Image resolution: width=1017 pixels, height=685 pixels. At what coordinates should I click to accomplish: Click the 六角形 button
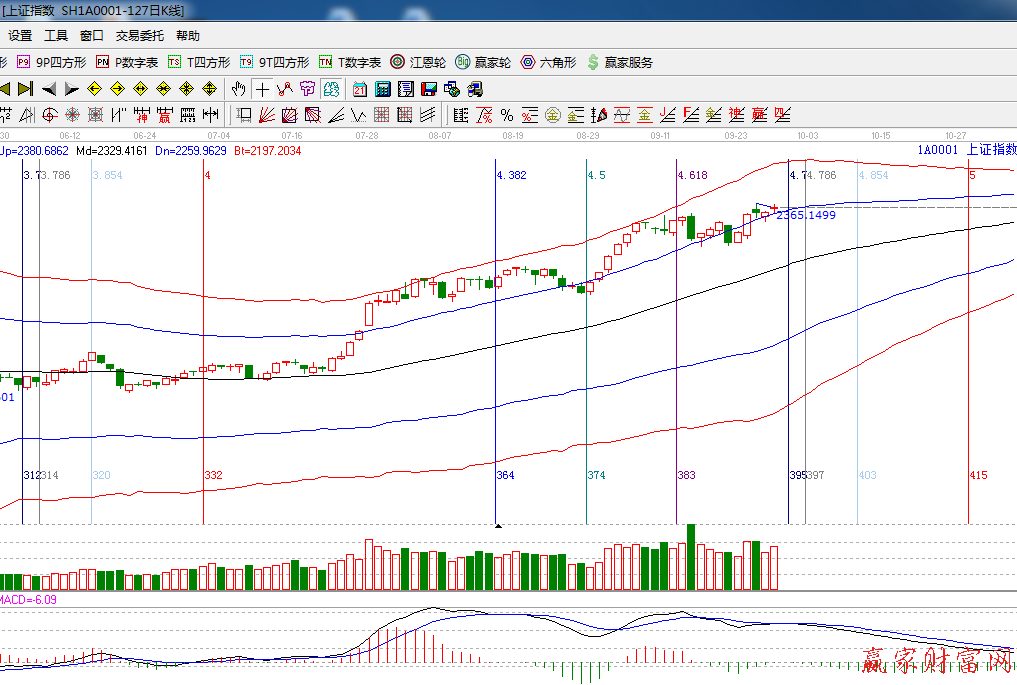coord(548,62)
